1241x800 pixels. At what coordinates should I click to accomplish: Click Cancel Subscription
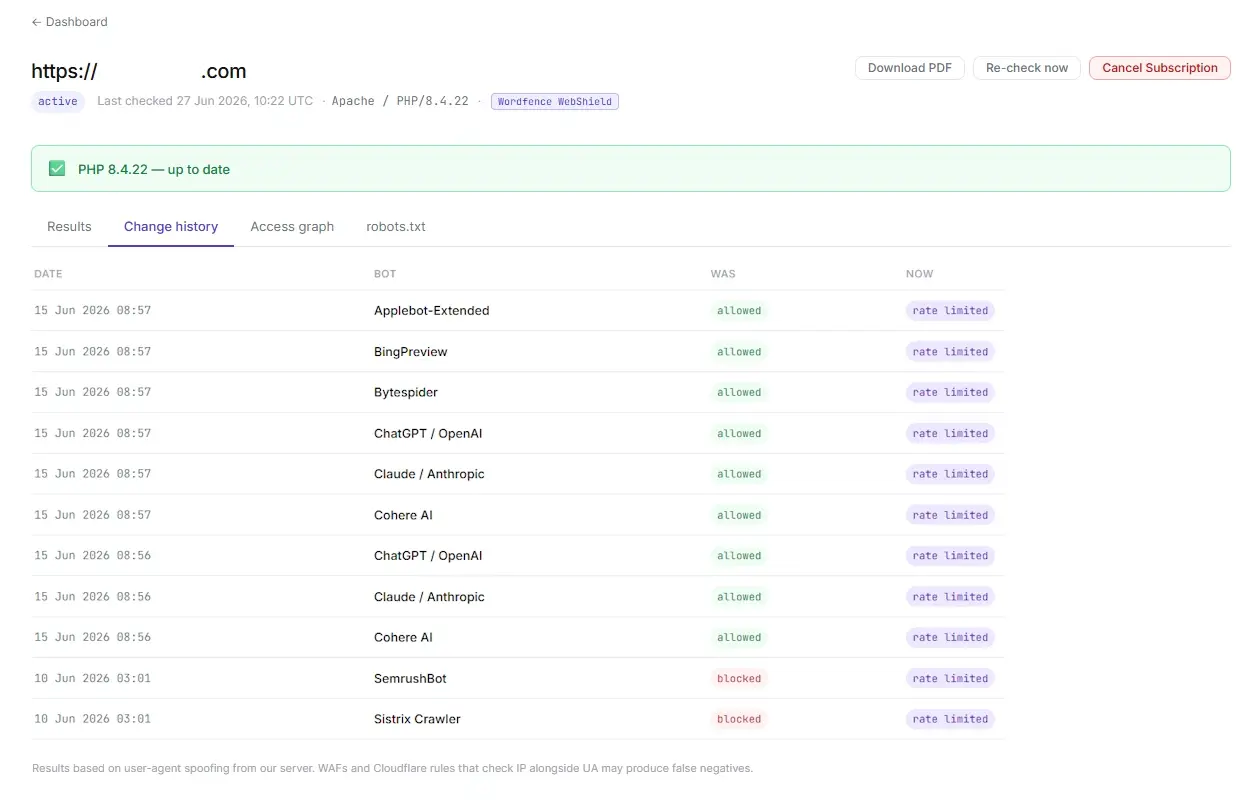point(1160,68)
